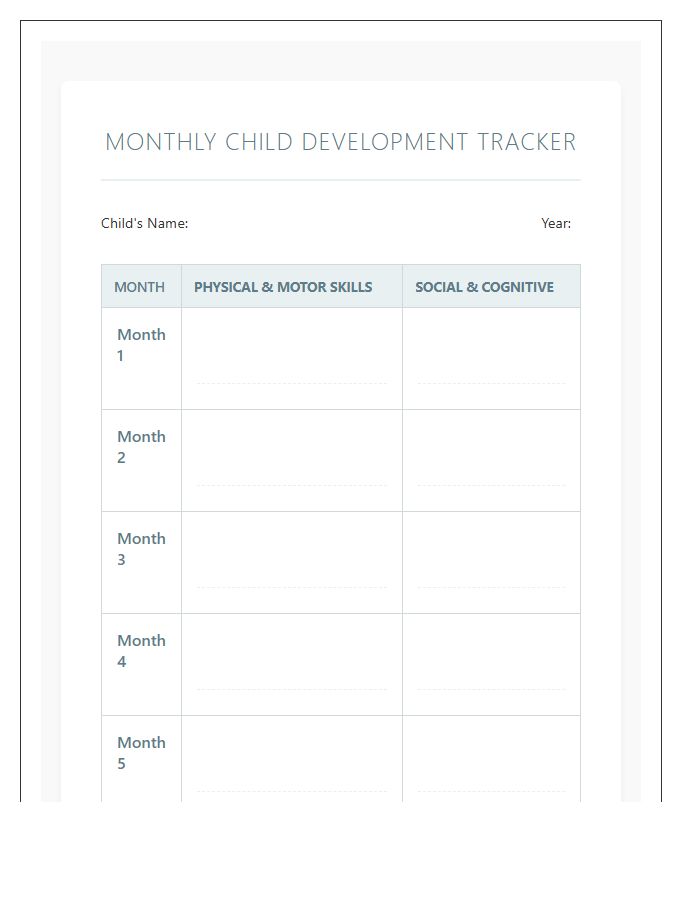This screenshot has width=700, height=900.
Task: Select the MONTH column header
Action: (x=141, y=286)
